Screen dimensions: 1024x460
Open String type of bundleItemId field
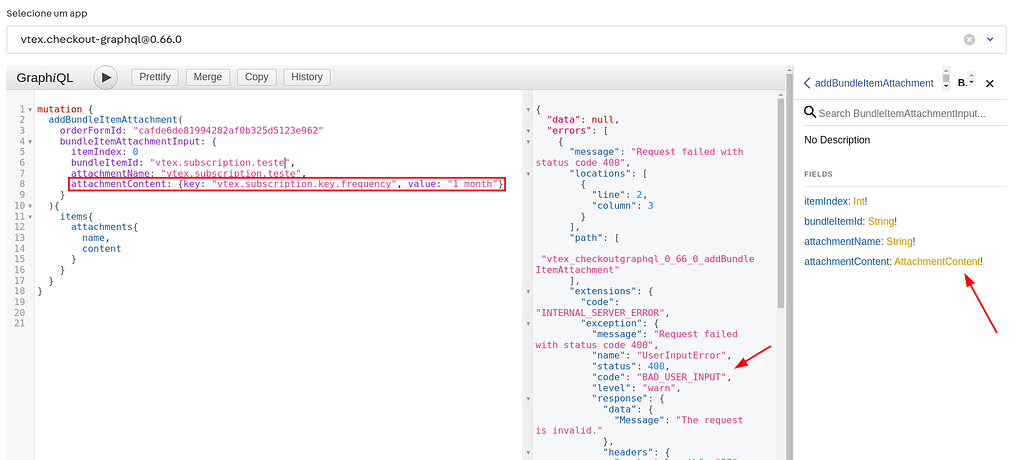(881, 222)
